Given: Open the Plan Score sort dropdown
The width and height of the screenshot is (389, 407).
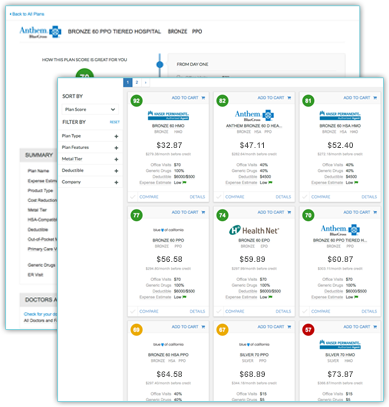Looking at the screenshot, I should tap(90, 109).
